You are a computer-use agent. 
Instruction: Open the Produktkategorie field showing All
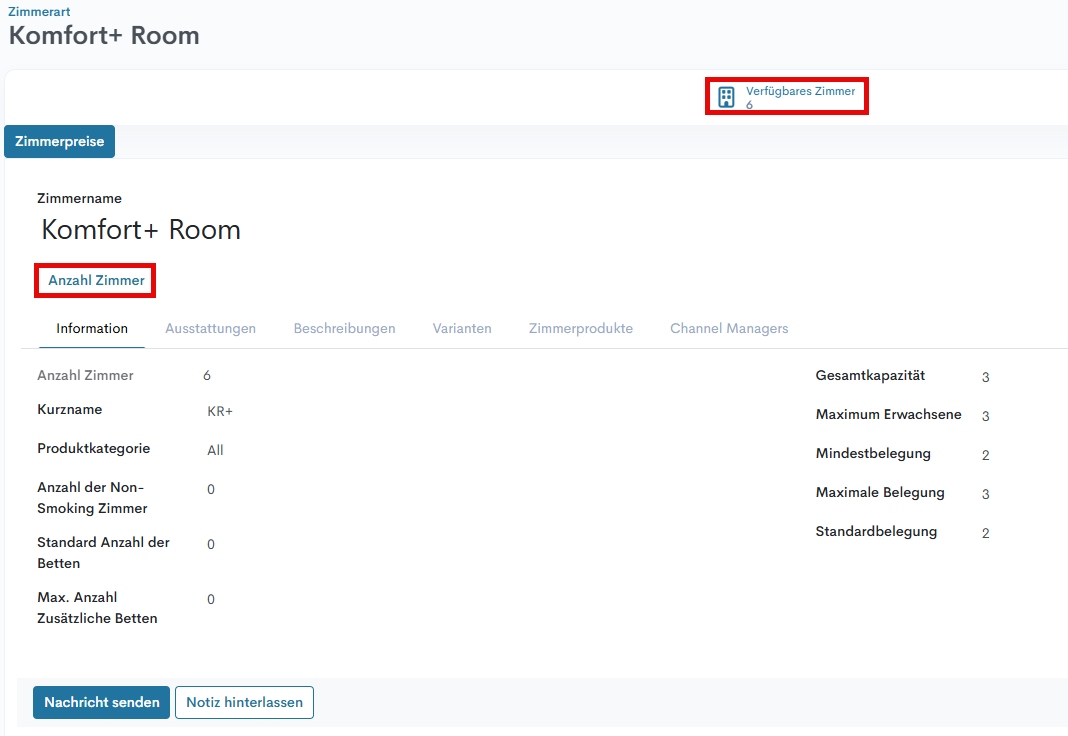(x=216, y=450)
